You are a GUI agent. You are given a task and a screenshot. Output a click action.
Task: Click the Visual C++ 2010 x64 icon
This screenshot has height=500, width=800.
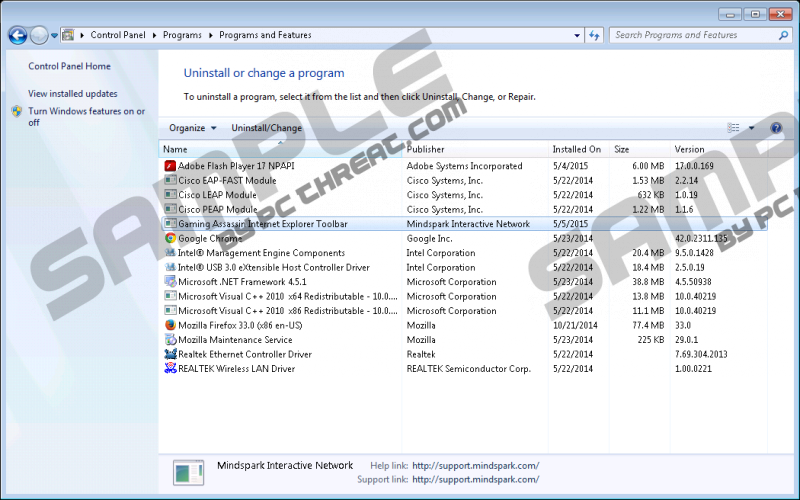(170, 296)
